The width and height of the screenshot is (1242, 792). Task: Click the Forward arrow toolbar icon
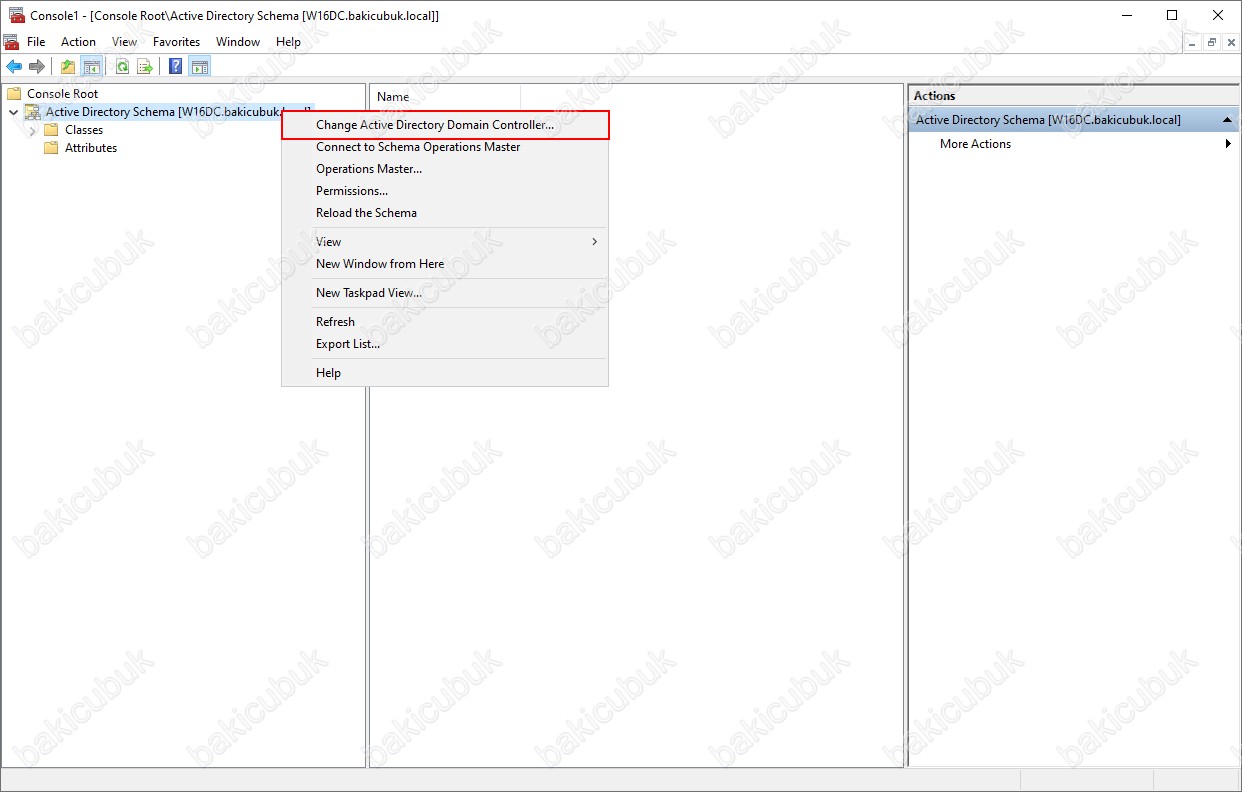pyautogui.click(x=37, y=67)
